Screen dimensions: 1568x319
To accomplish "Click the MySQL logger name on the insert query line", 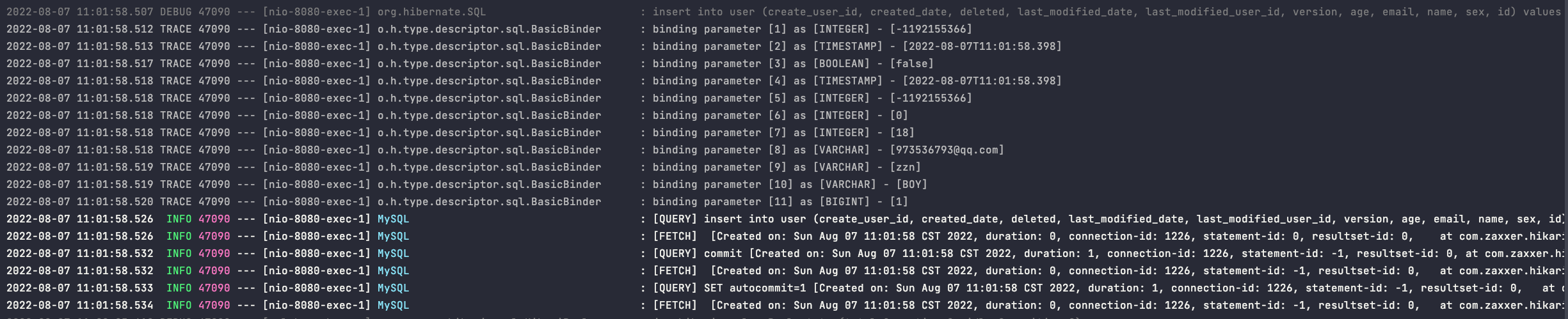I will click(393, 219).
